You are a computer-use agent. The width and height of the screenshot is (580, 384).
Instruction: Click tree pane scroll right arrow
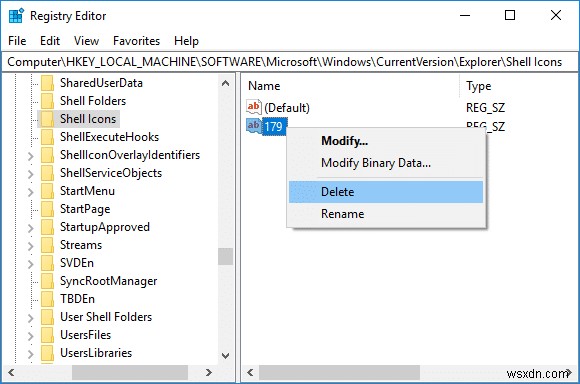pyautogui.click(x=209, y=372)
